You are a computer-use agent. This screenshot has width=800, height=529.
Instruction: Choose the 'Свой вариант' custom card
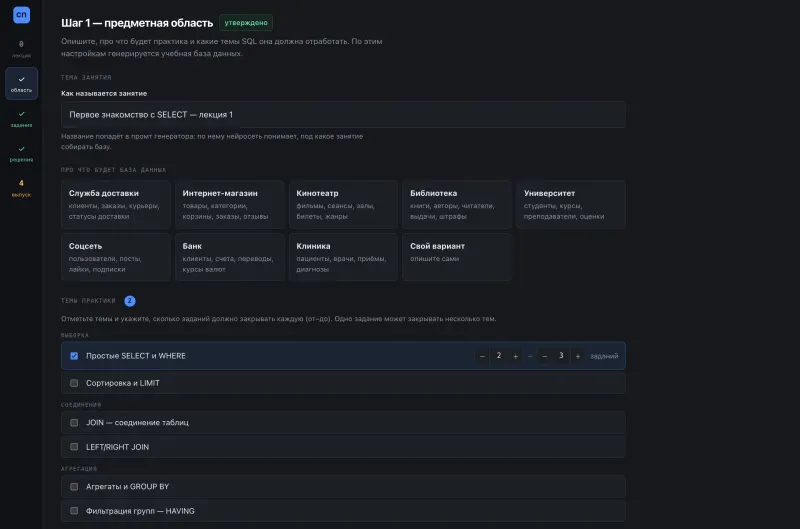coord(457,257)
